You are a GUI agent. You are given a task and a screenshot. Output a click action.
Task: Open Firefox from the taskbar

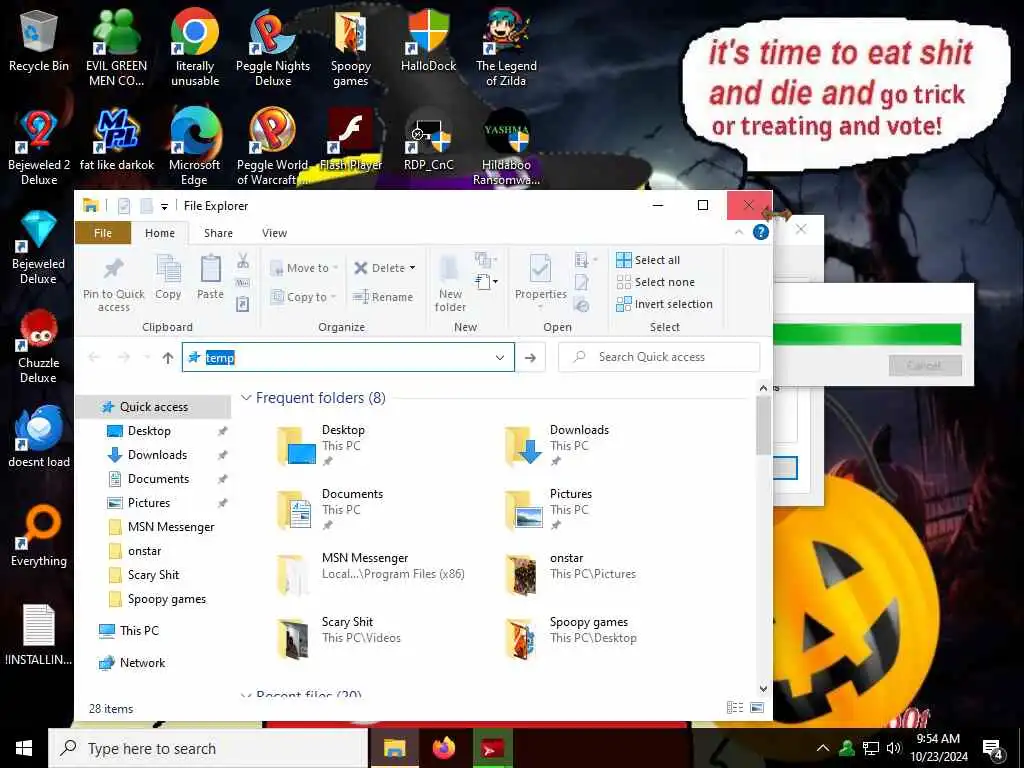click(x=444, y=748)
